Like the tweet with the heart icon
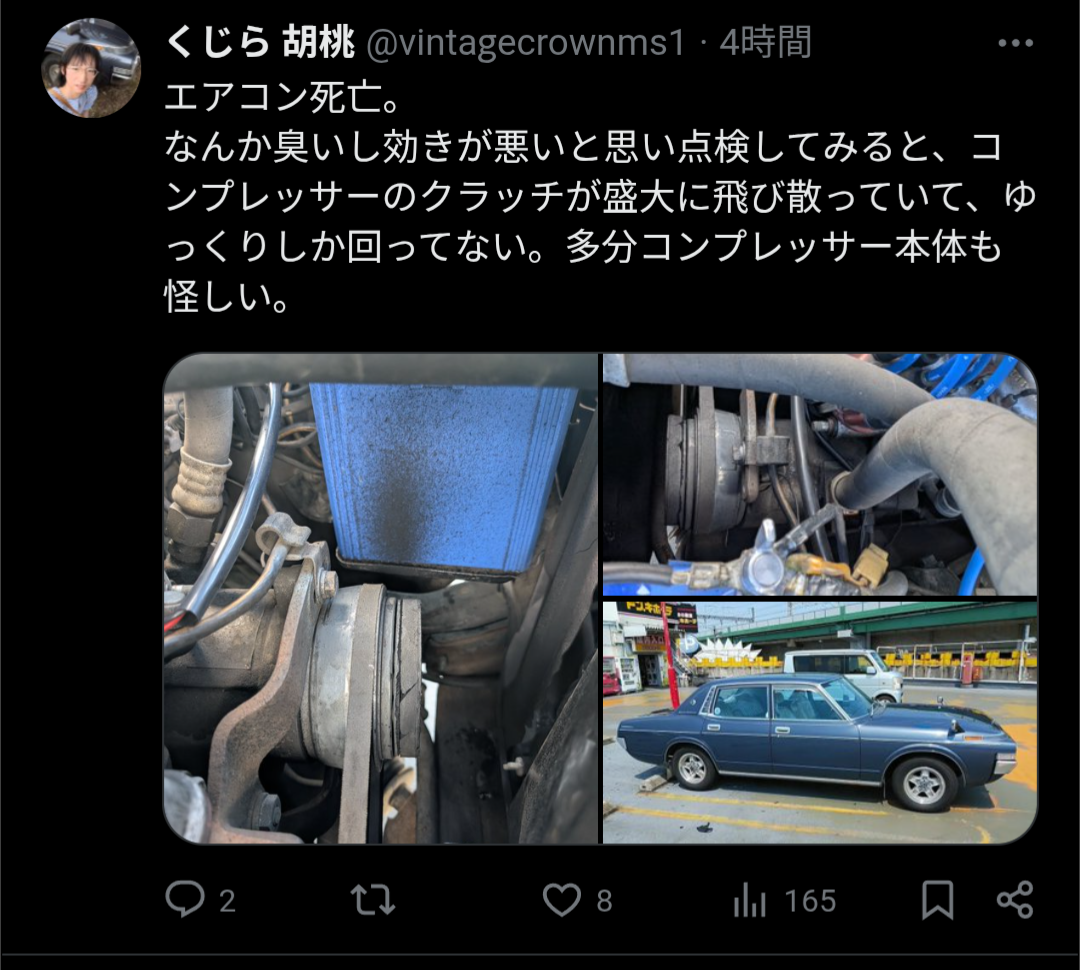 pyautogui.click(x=561, y=900)
